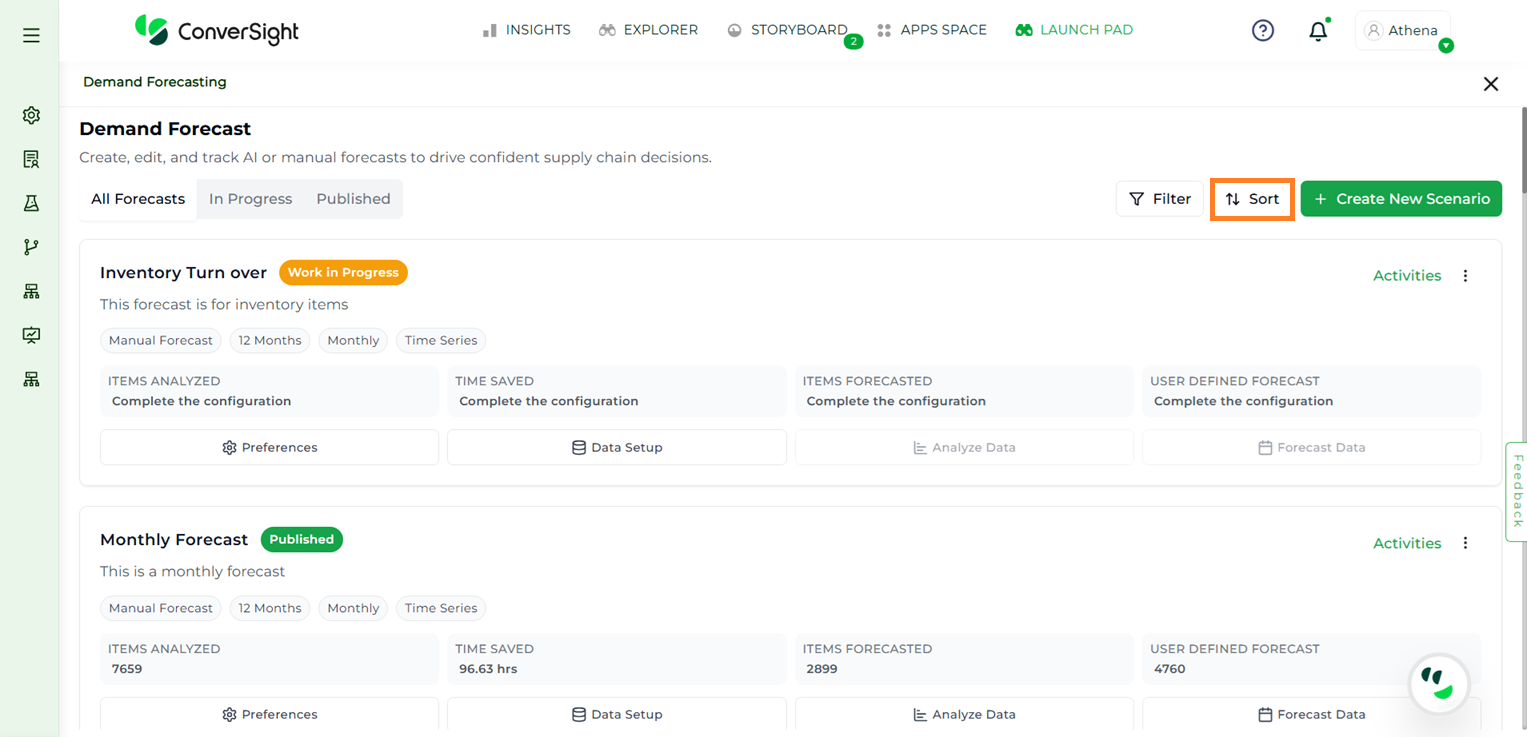Screen dimensions: 1527x737
Task: Click the ConverSight logo
Action: click(217, 31)
